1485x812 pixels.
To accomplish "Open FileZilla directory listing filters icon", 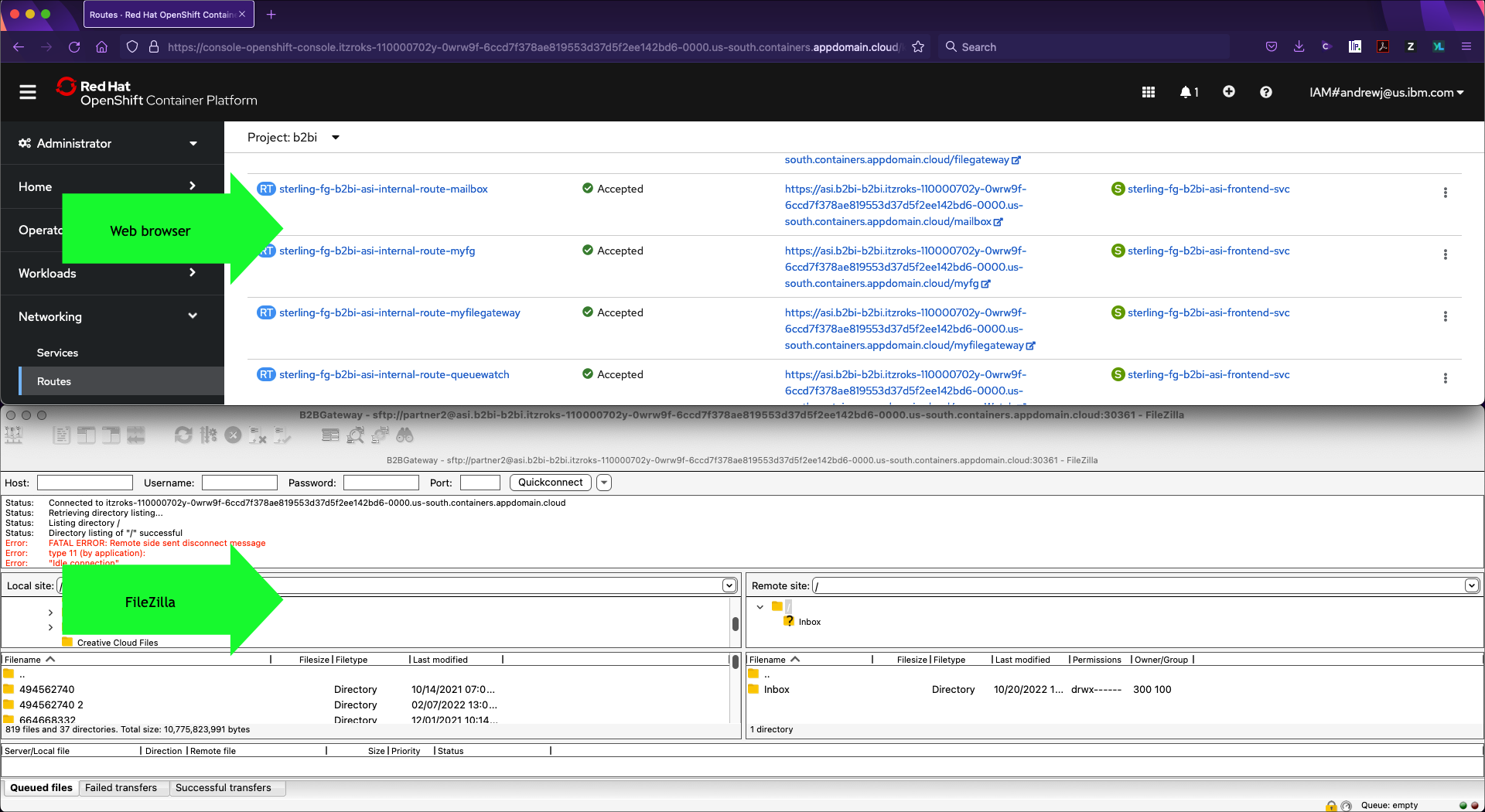I will point(330,435).
